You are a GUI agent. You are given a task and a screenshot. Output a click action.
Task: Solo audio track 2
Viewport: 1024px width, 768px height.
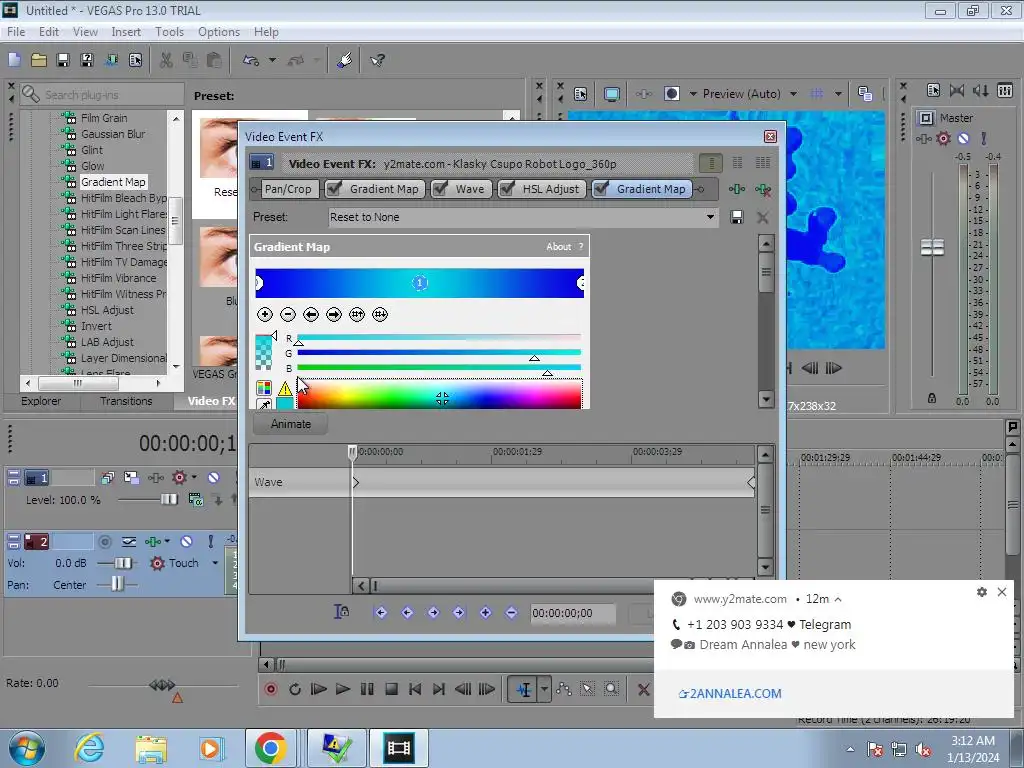[210, 541]
